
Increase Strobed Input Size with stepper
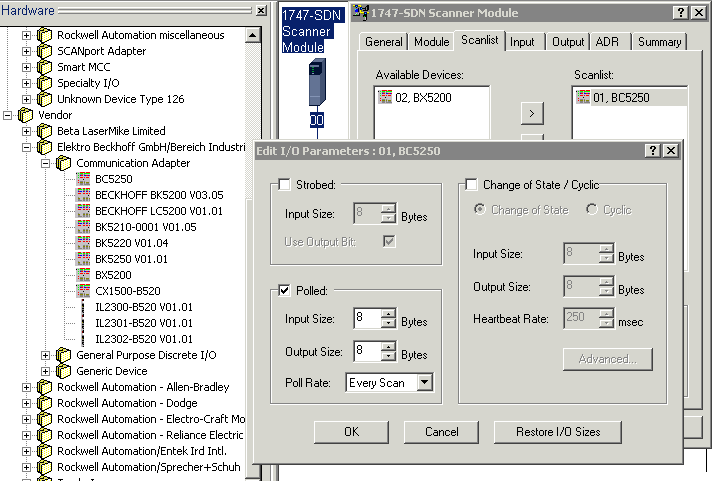point(388,208)
